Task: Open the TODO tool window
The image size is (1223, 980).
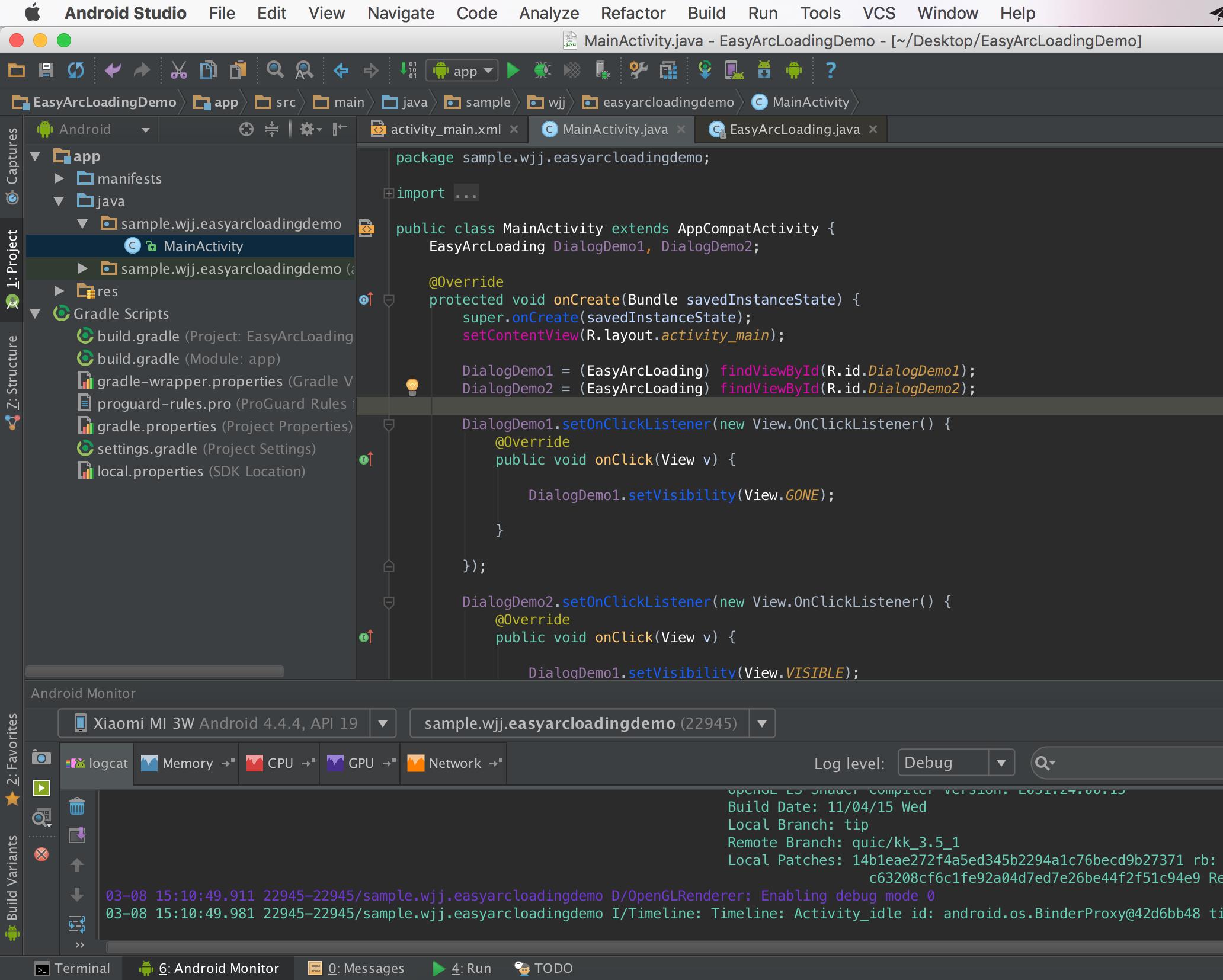Action: pos(543,968)
